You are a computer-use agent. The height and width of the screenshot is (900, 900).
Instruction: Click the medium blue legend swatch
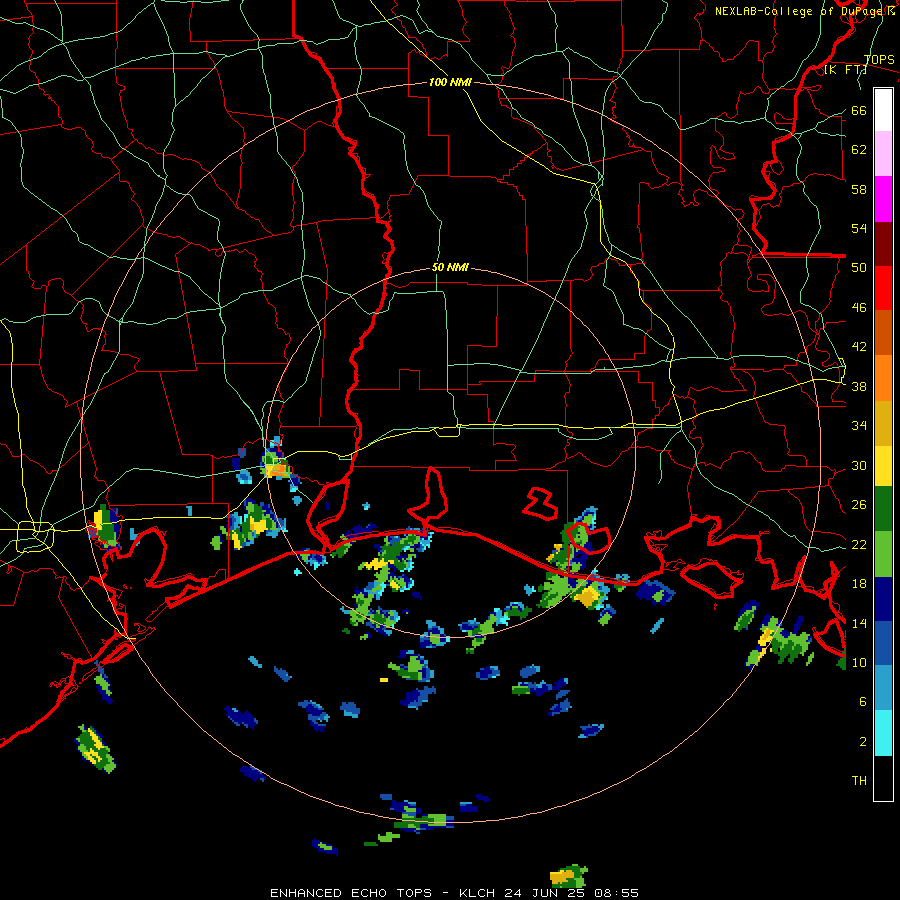(883, 643)
